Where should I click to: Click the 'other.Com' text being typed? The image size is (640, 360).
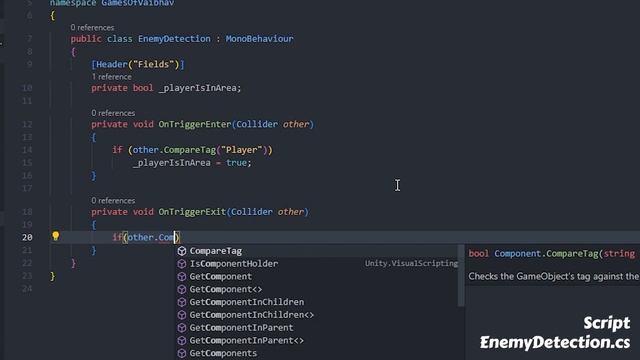point(151,237)
